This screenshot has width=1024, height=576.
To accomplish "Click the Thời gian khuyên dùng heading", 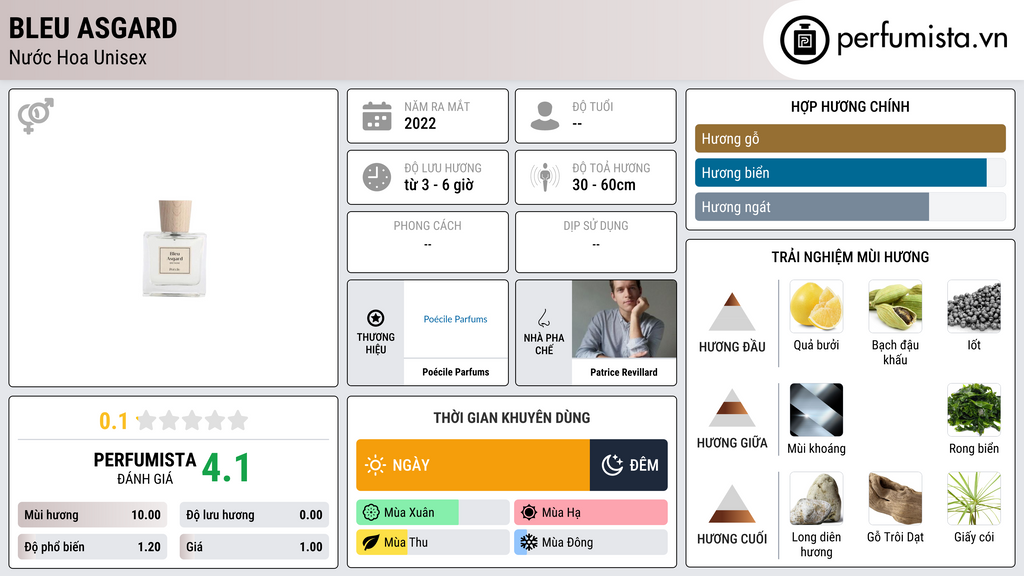I will (512, 418).
